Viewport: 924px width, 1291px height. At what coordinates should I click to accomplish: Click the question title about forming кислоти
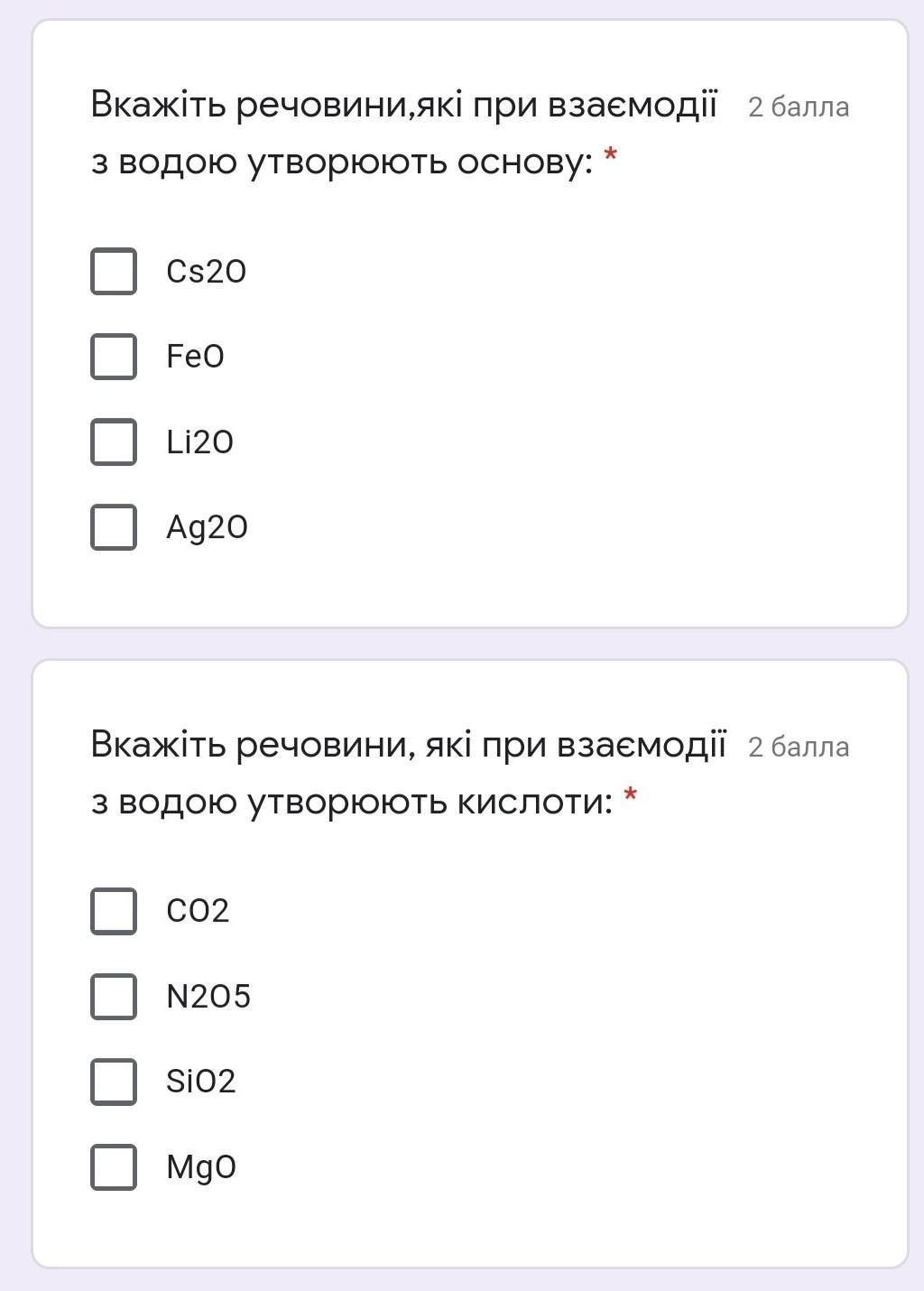coord(408,773)
